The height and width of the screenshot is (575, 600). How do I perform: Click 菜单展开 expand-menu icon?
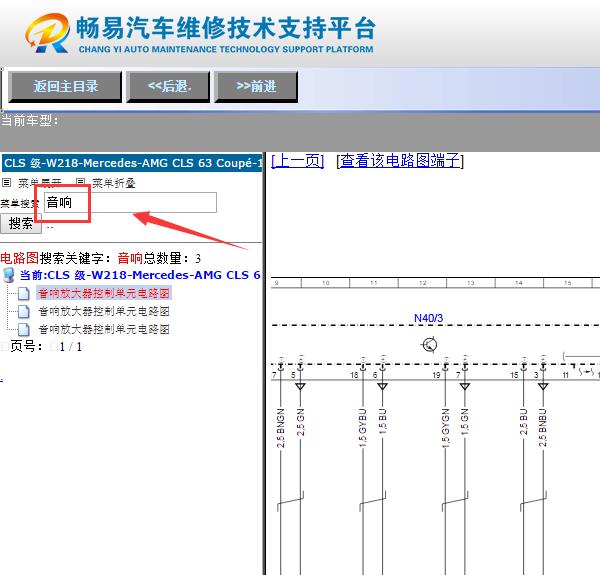coord(7,182)
